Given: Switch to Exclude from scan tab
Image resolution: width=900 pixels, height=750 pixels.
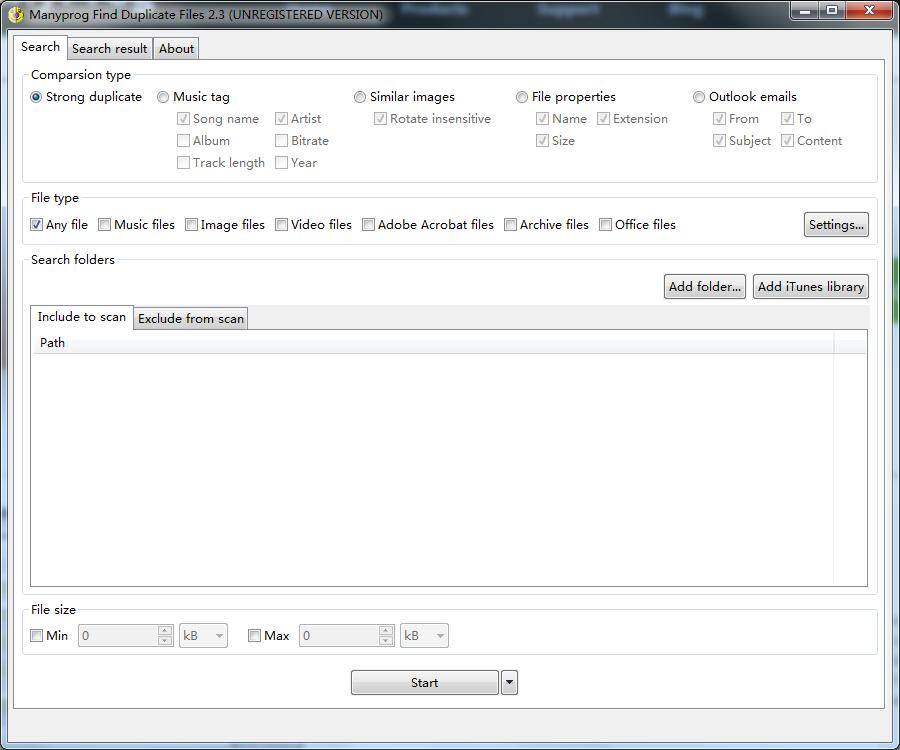Looking at the screenshot, I should 191,318.
